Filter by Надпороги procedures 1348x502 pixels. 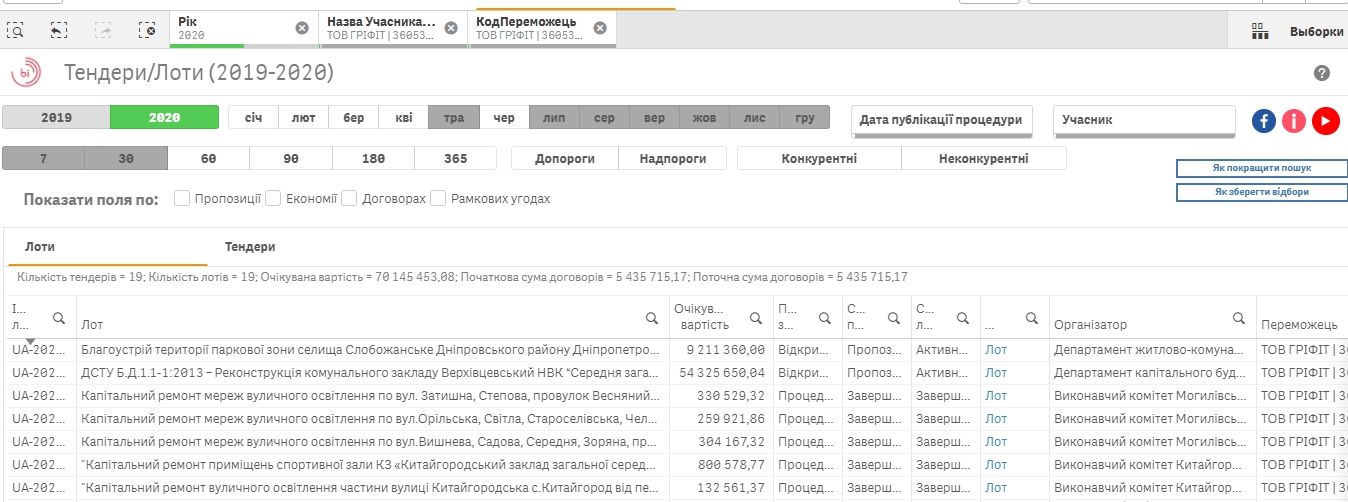(x=673, y=158)
